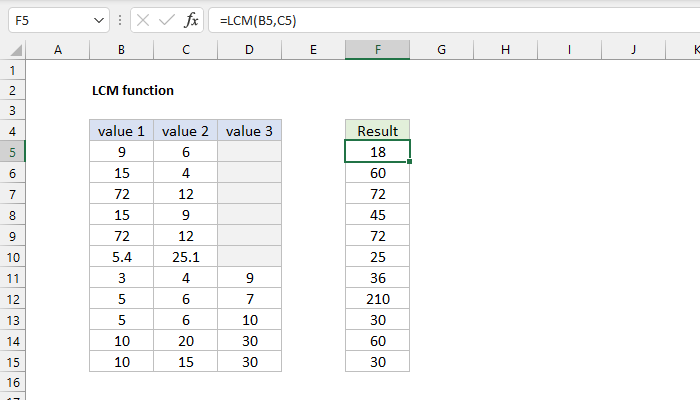Click the Insert Function fx icon
This screenshot has height=400, width=700.
[x=191, y=20]
